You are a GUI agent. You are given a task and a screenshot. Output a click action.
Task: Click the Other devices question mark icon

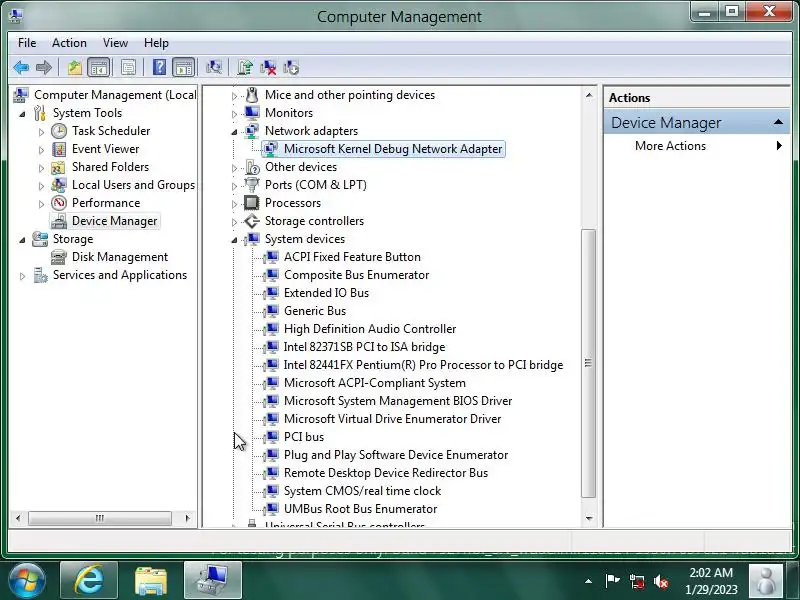tap(252, 167)
